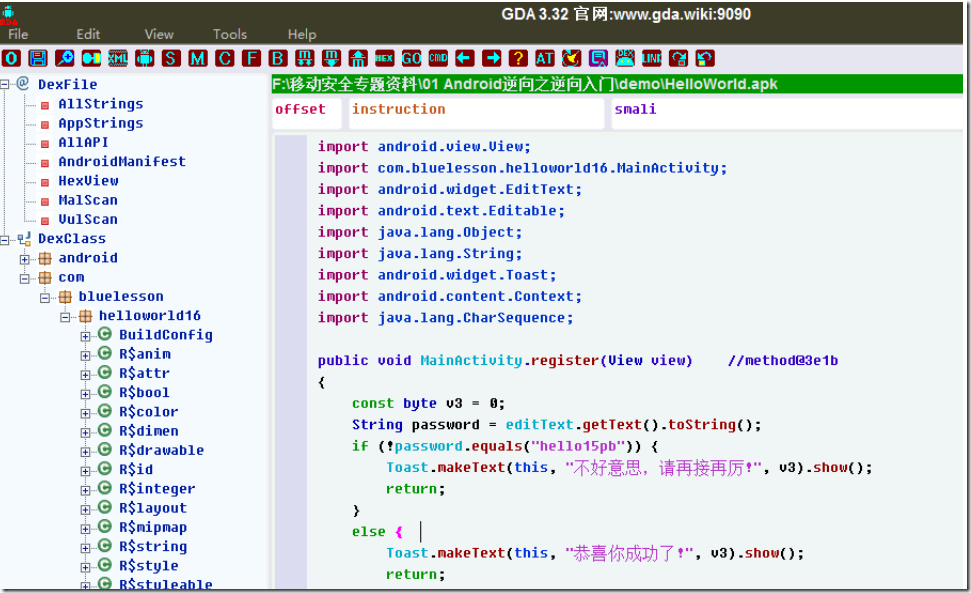Click the 'O' open file toolbar icon
Image resolution: width=971 pixels, height=593 pixels.
[11, 58]
